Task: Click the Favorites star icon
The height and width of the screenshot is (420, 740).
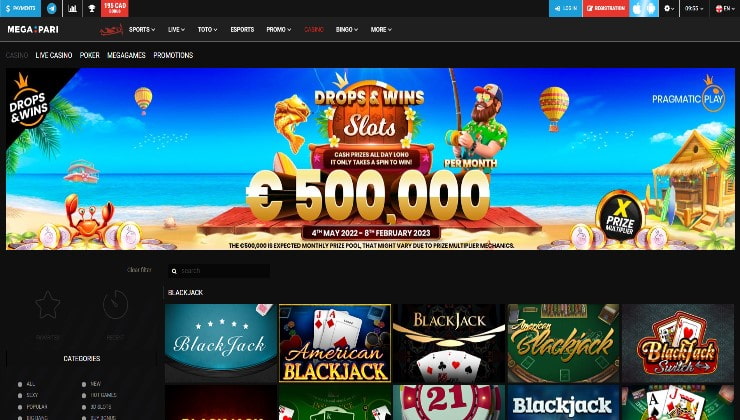Action: tap(48, 305)
